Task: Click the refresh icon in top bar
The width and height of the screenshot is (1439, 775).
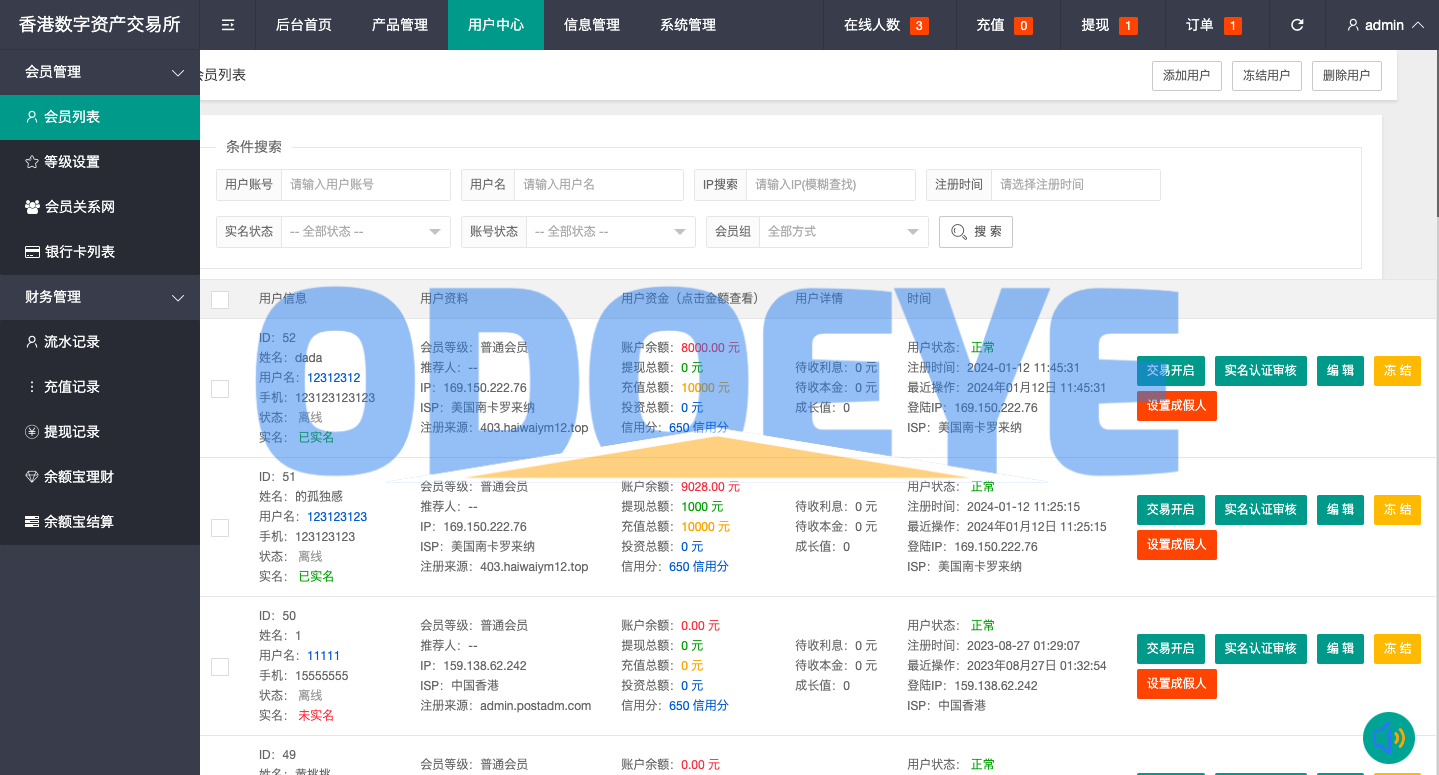Action: tap(1297, 25)
